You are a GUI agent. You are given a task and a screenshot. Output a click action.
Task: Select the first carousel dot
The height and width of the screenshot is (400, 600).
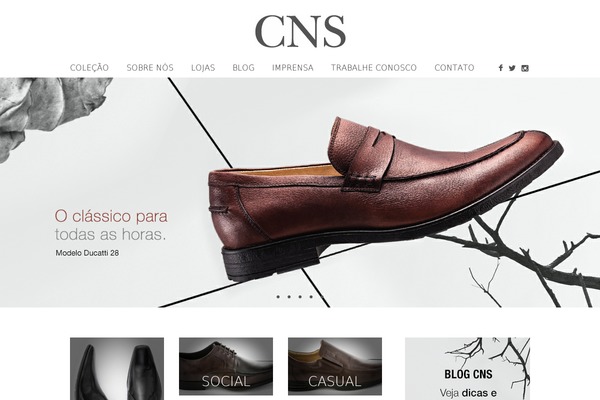tap(278, 297)
